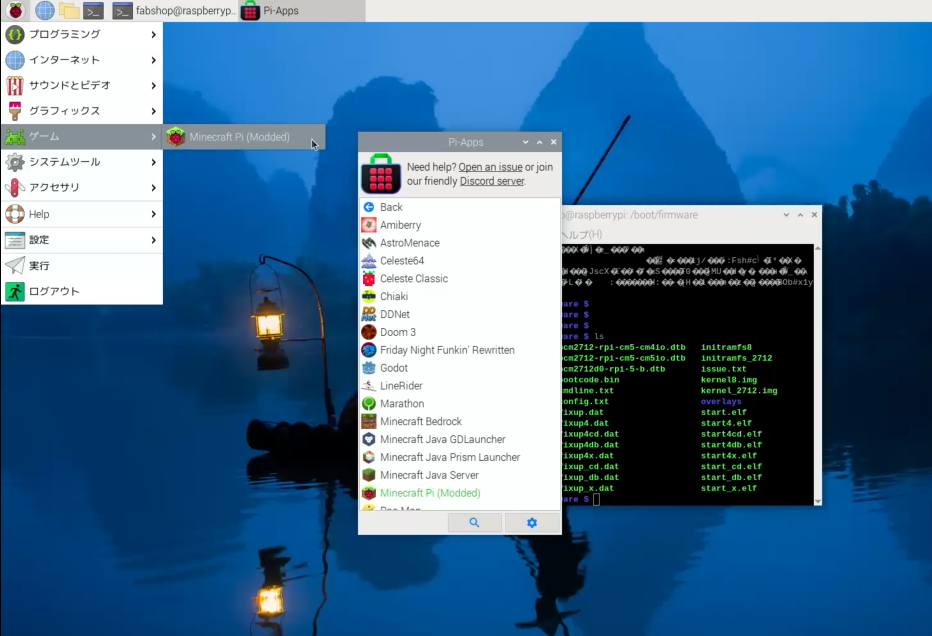Click 'overlays' directory in terminal output
The image size is (932, 636).
pyautogui.click(x=721, y=401)
